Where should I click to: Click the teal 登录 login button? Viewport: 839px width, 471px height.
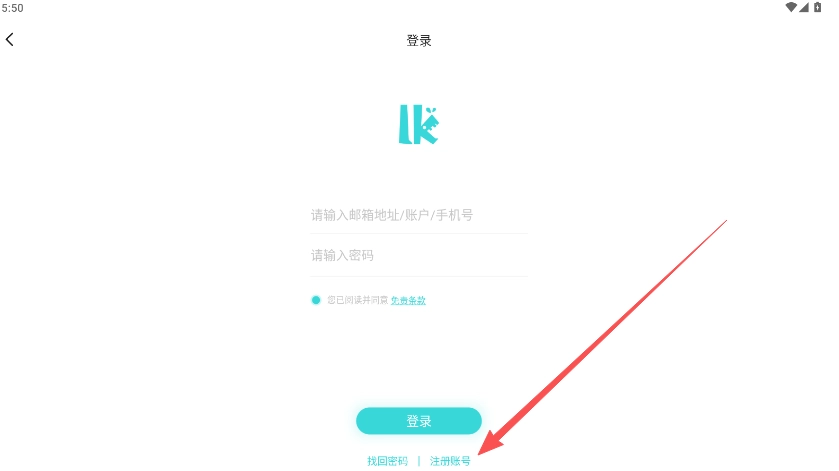419,421
